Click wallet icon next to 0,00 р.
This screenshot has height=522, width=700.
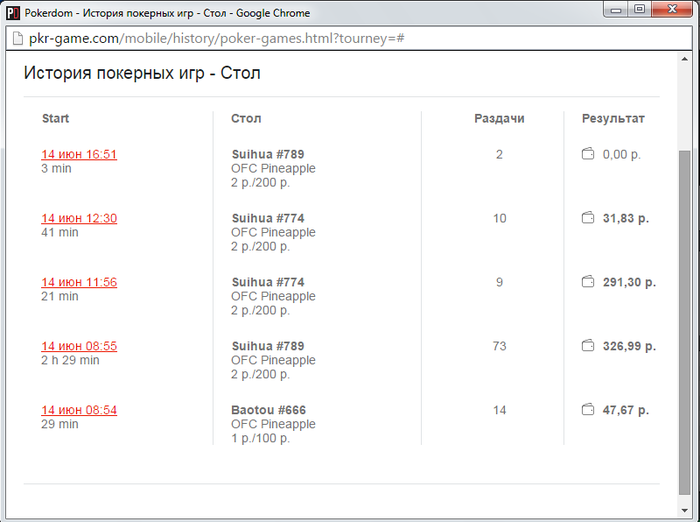[588, 154]
